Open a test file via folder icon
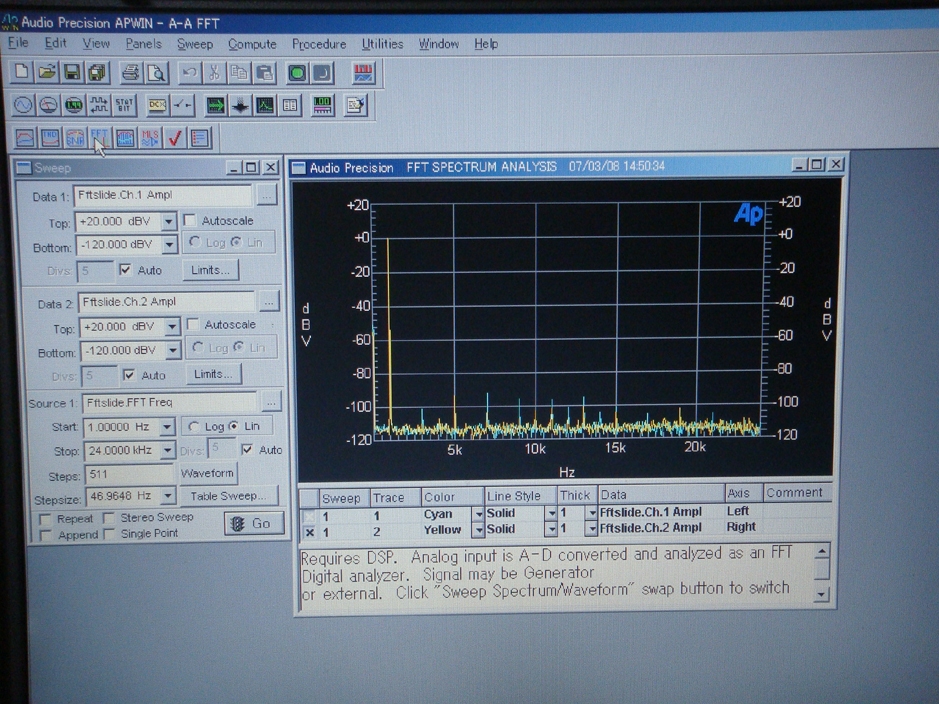 (x=47, y=72)
